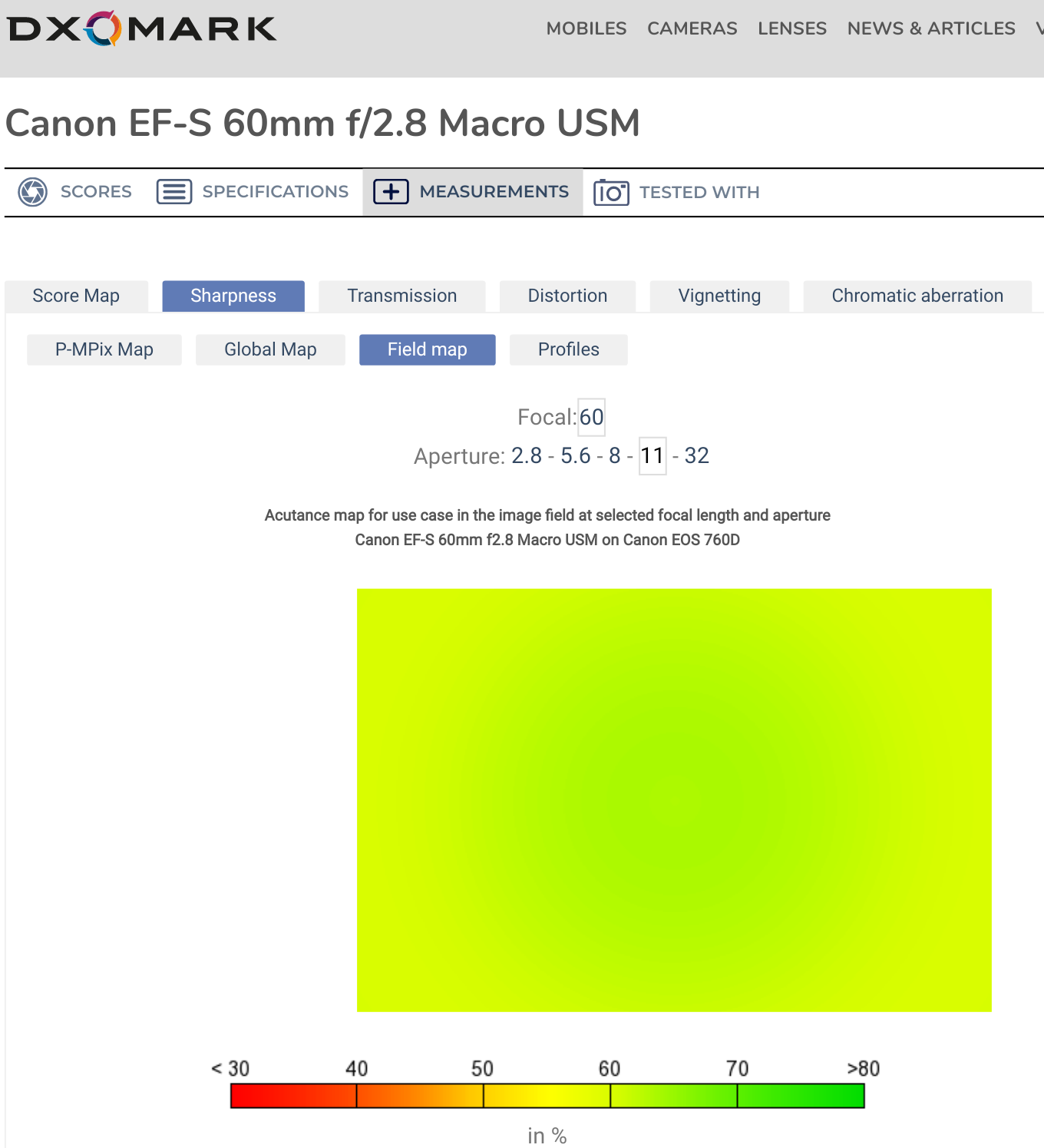Open the TESTED WITH tab
Viewport: 1044px width, 1148px height.
coord(676,192)
